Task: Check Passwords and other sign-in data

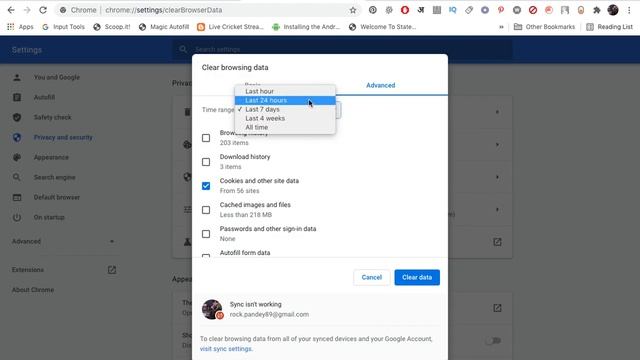Action: click(x=206, y=234)
